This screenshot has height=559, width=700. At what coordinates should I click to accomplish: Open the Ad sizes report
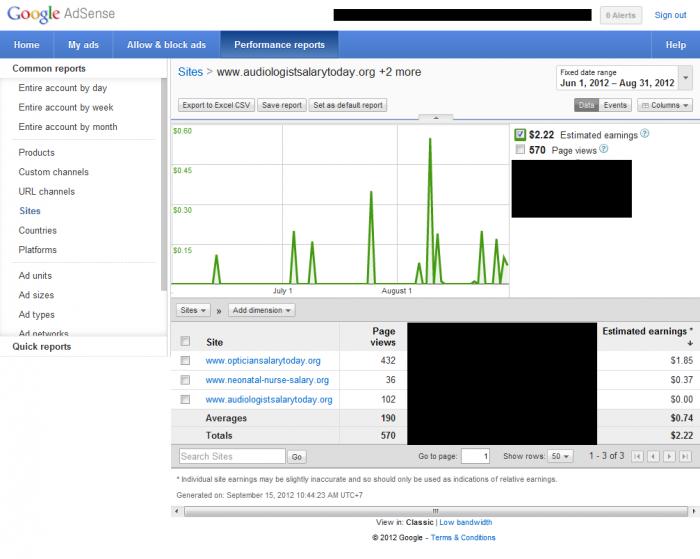[x=36, y=295]
